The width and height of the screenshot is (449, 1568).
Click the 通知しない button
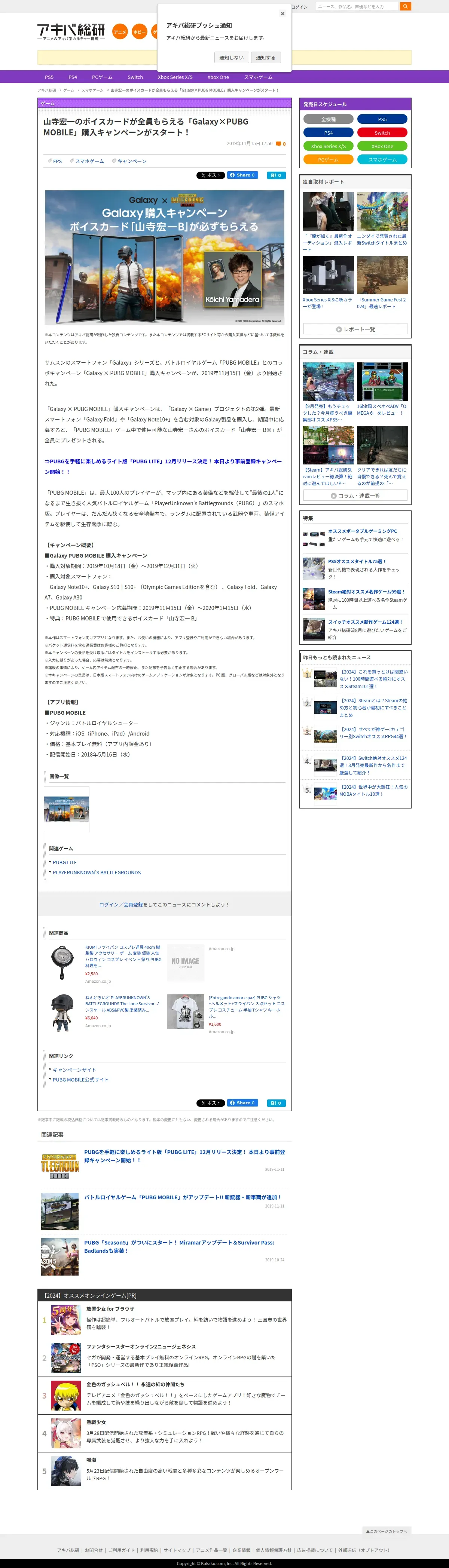[x=232, y=57]
